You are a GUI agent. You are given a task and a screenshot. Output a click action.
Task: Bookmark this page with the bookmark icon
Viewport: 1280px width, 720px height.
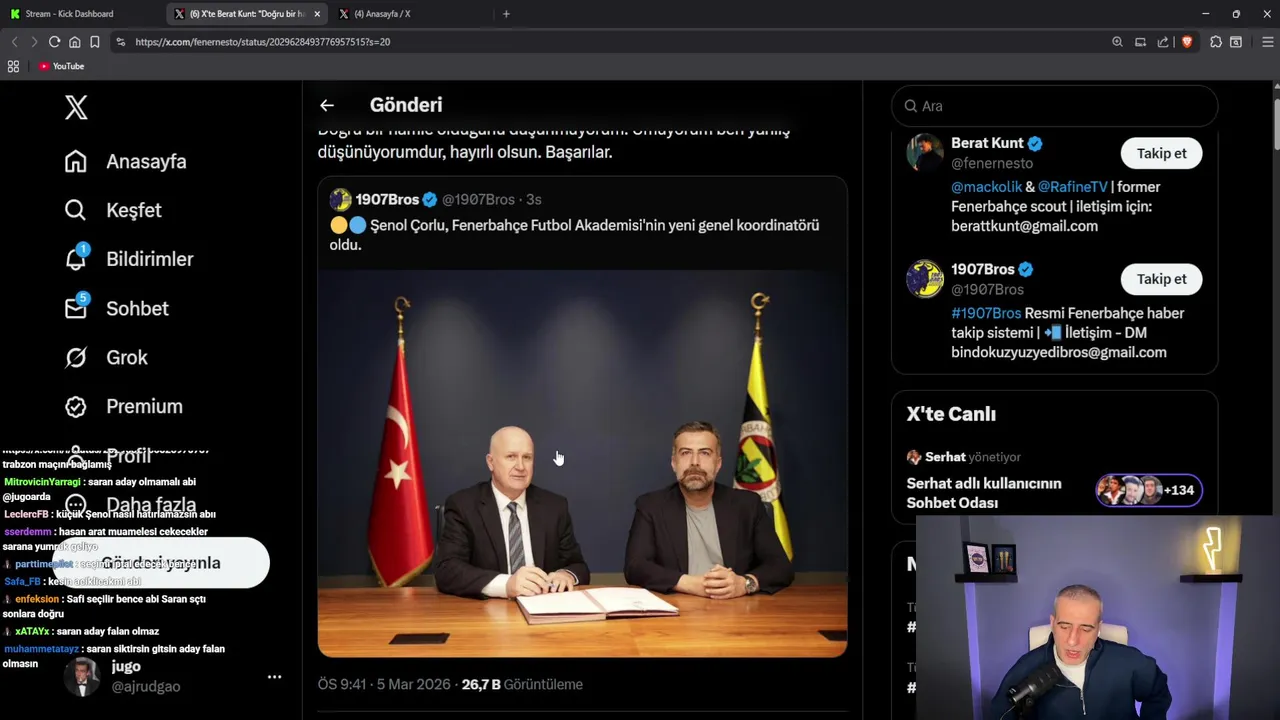coord(94,42)
